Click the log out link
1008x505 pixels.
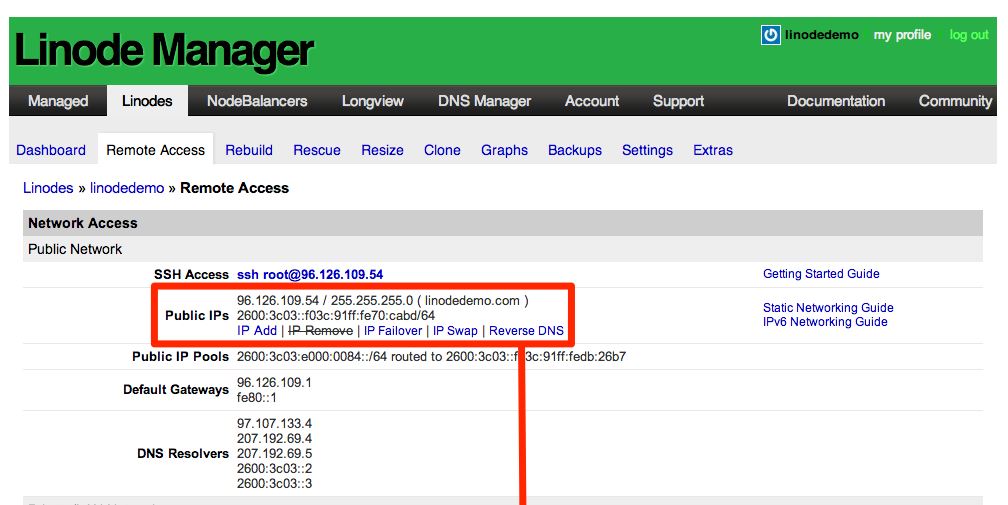969,35
